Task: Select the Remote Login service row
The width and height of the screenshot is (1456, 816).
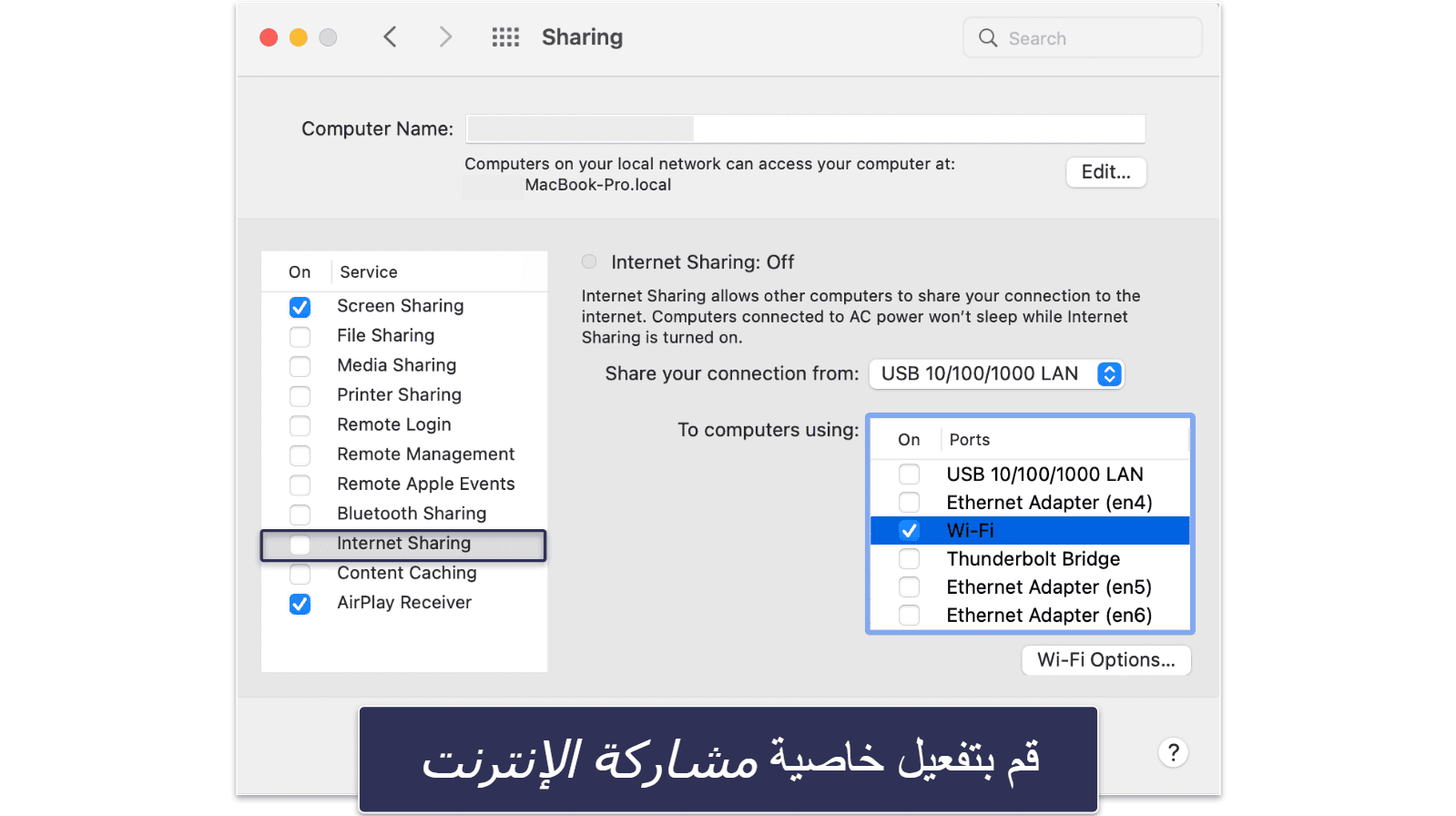Action: pyautogui.click(x=404, y=424)
